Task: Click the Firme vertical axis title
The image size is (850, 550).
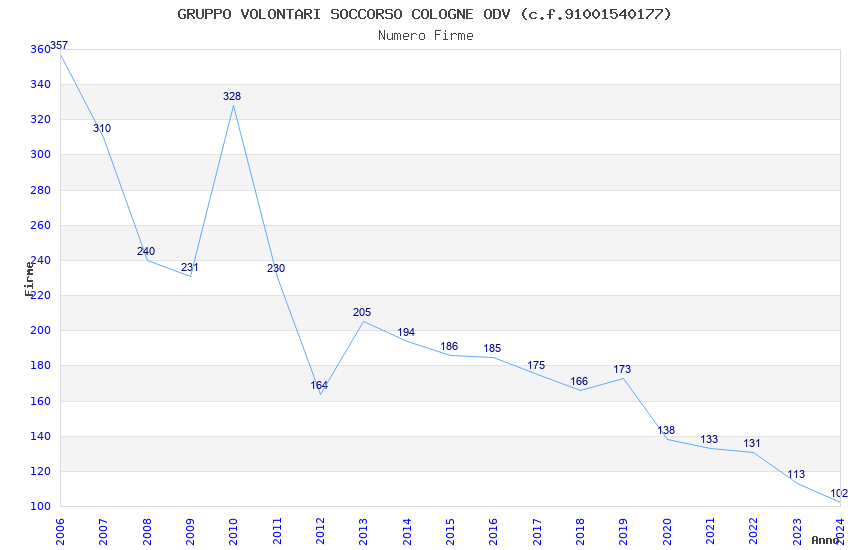Action: click(29, 279)
